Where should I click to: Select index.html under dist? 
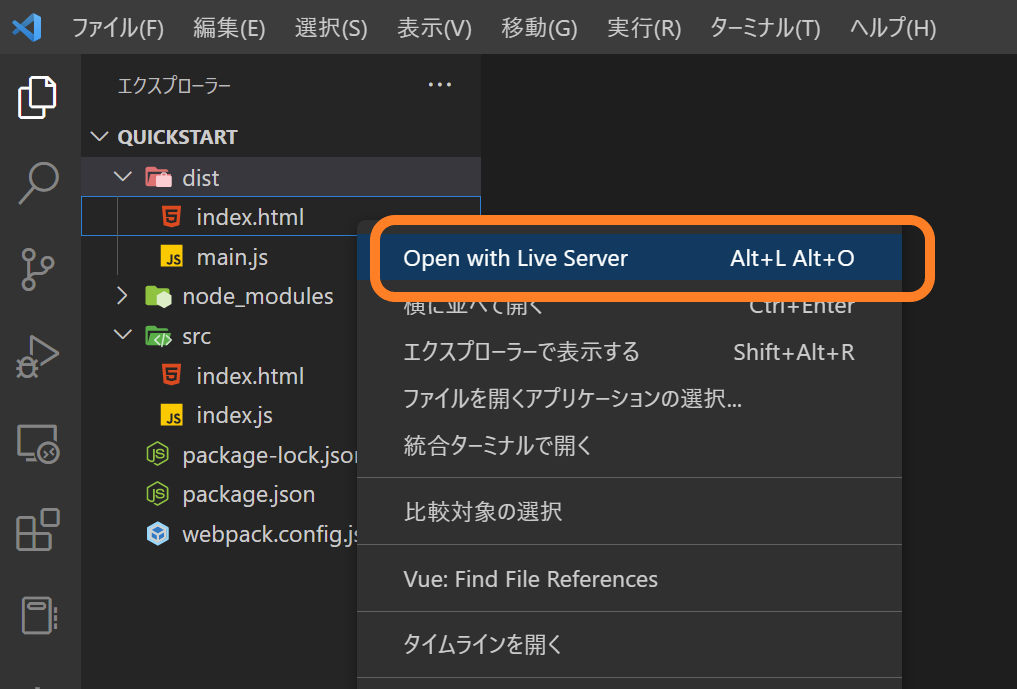click(250, 217)
